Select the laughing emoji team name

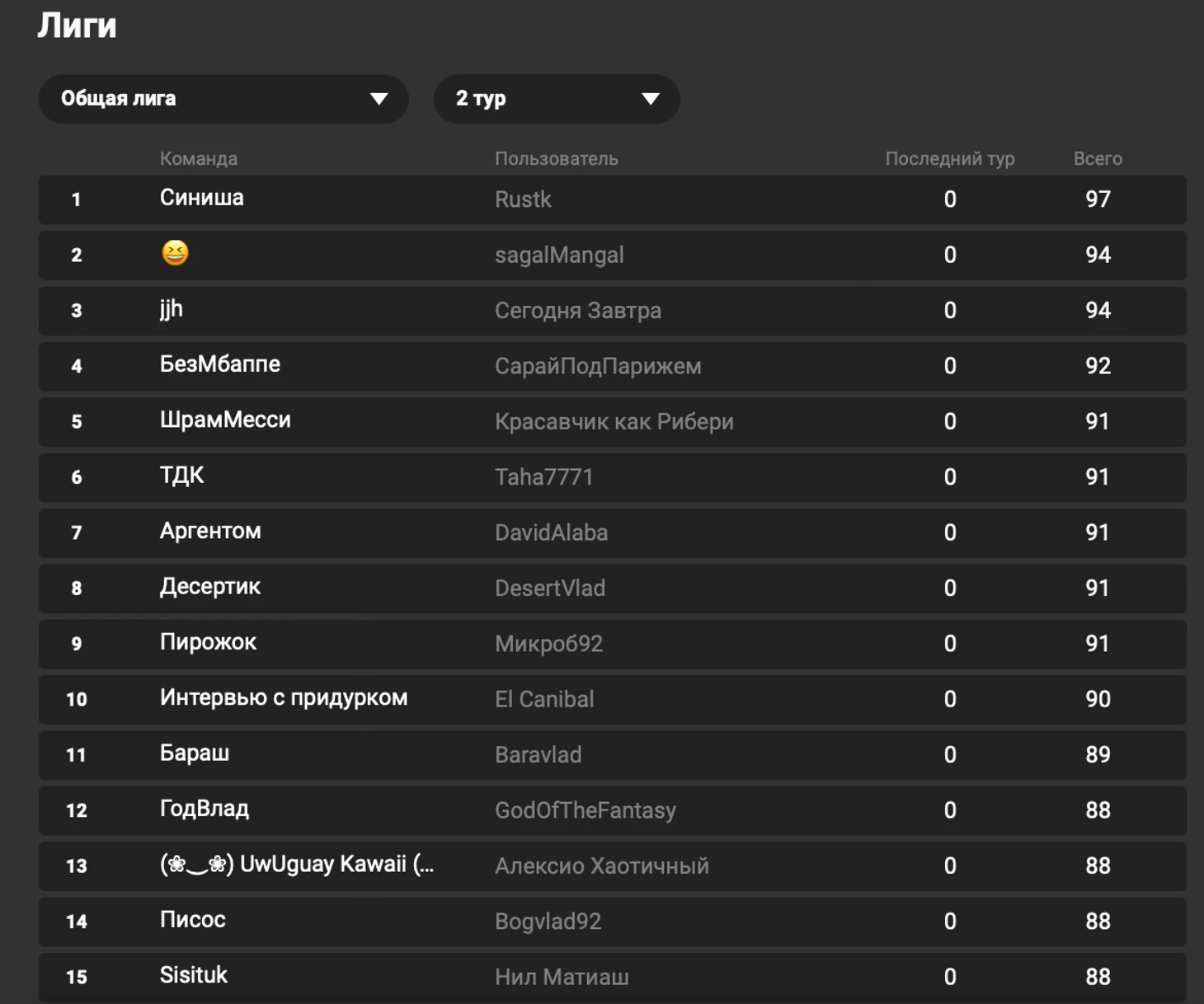click(175, 253)
